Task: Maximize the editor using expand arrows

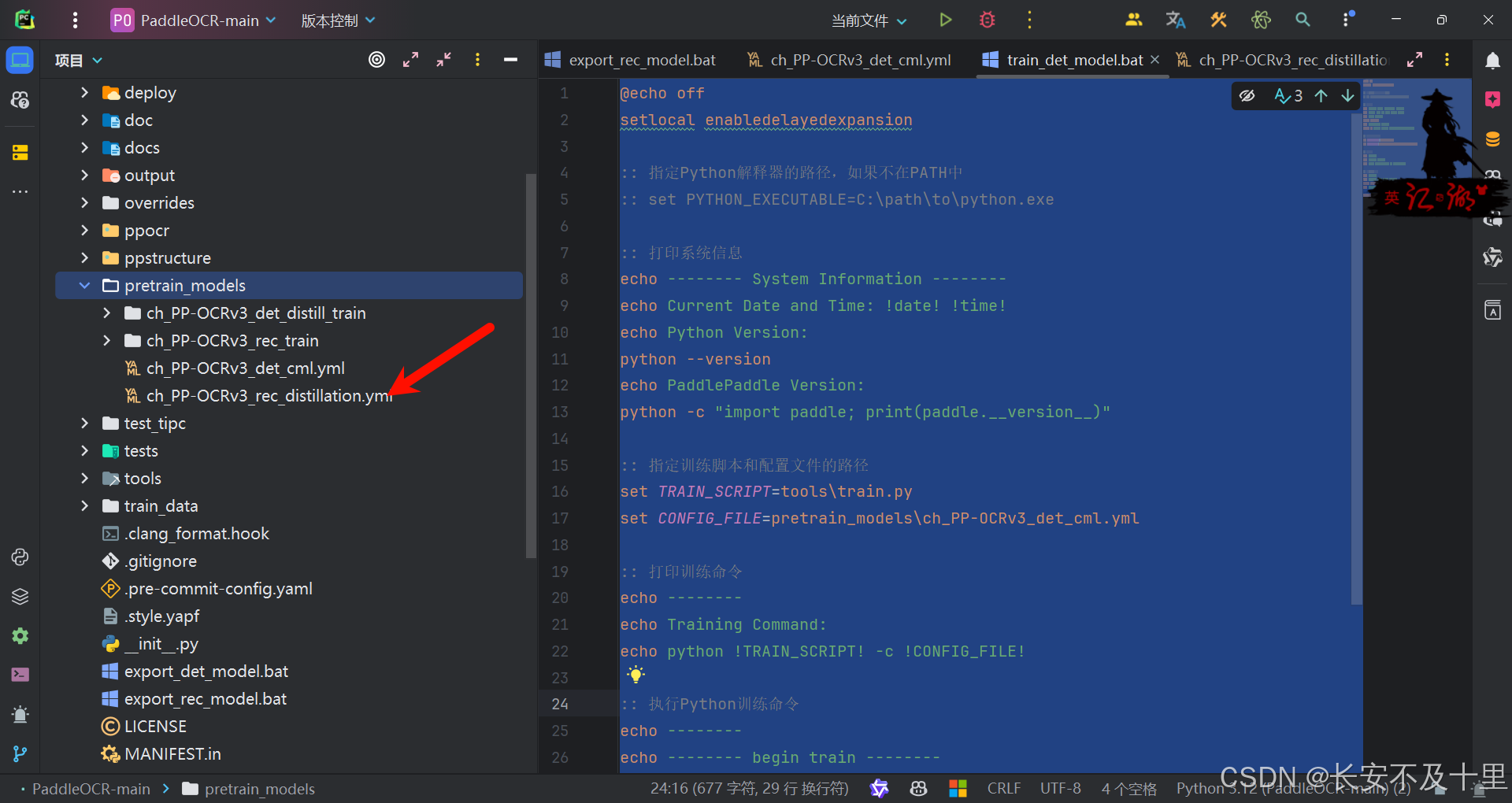Action: pos(1414,60)
